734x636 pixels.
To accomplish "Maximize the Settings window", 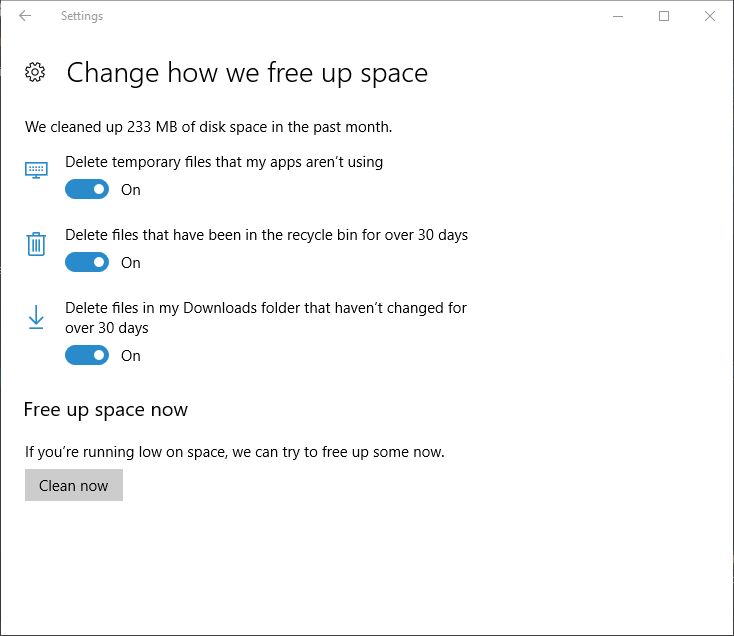I will click(664, 16).
